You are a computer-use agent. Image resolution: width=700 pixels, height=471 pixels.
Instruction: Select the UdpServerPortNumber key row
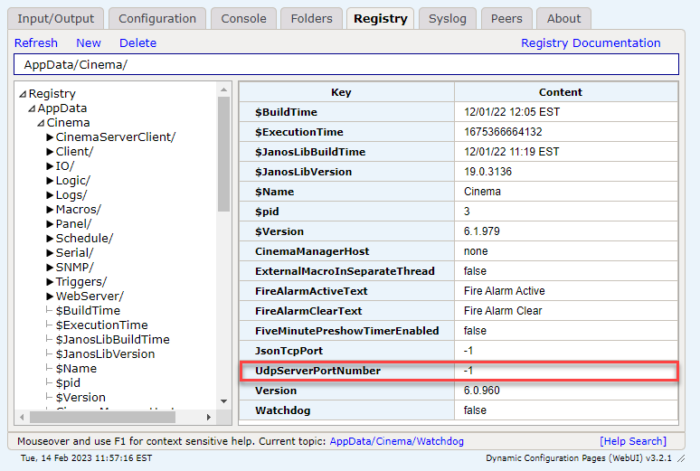tap(458, 371)
